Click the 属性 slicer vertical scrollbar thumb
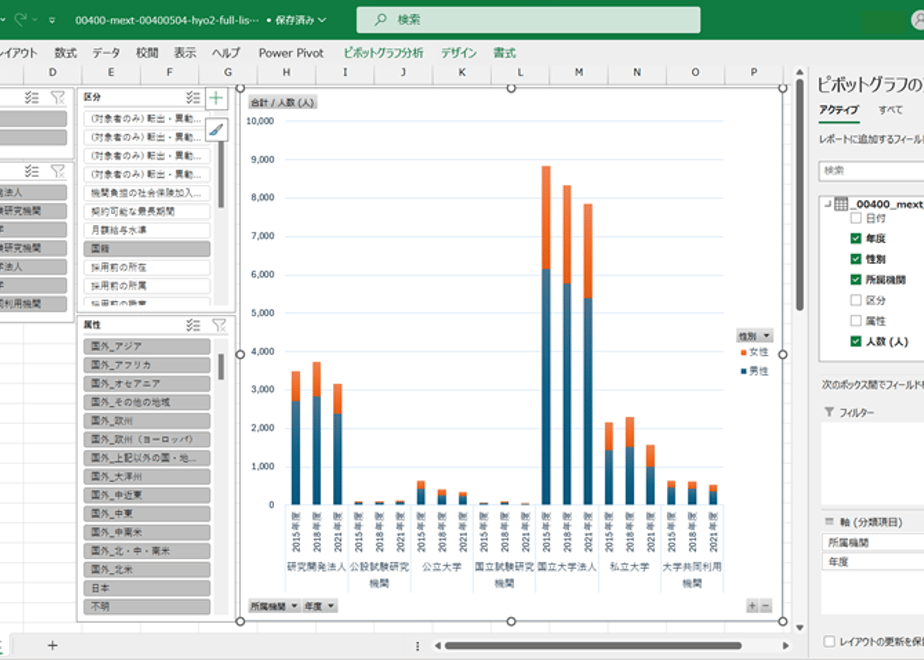This screenshot has width=924, height=660. tap(221, 367)
